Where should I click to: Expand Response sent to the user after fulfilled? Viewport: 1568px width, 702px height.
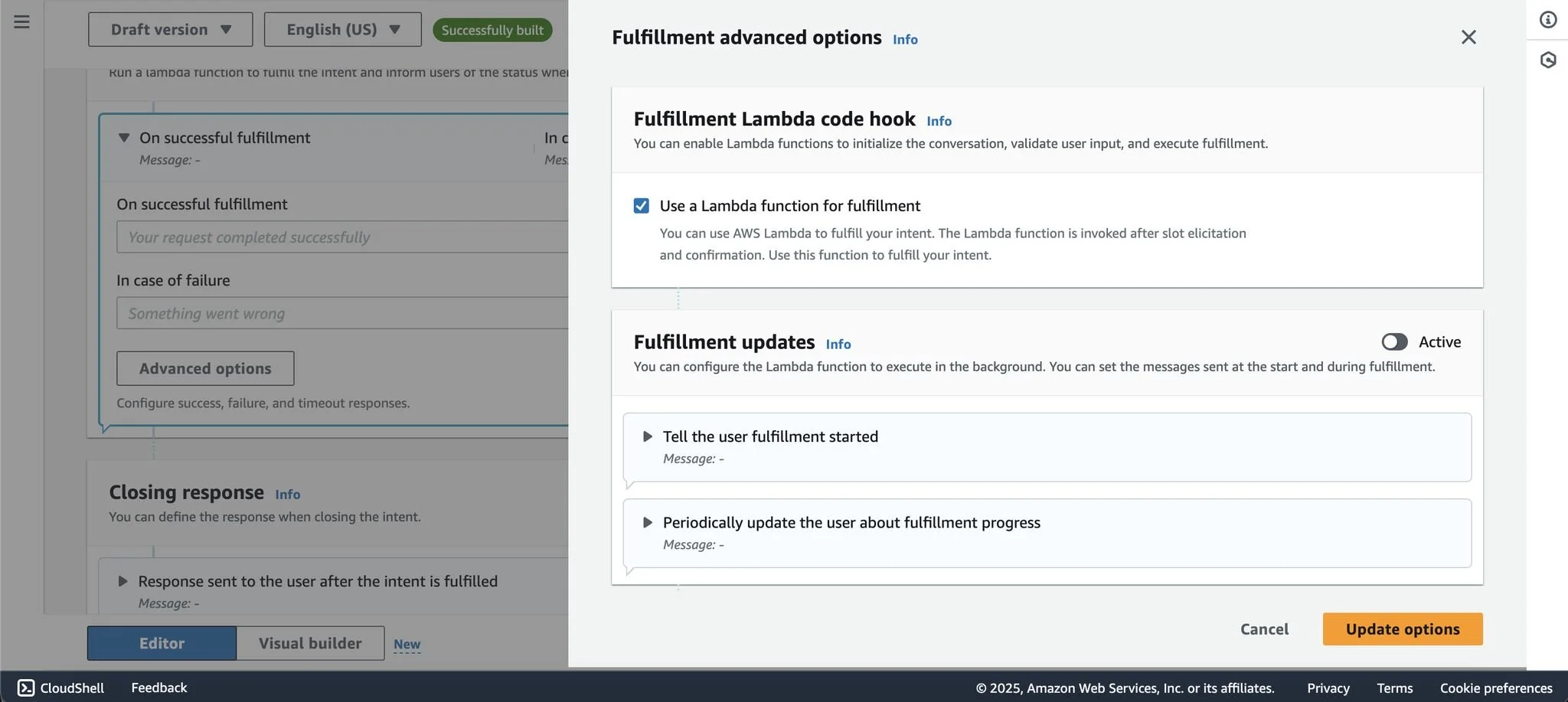click(122, 581)
